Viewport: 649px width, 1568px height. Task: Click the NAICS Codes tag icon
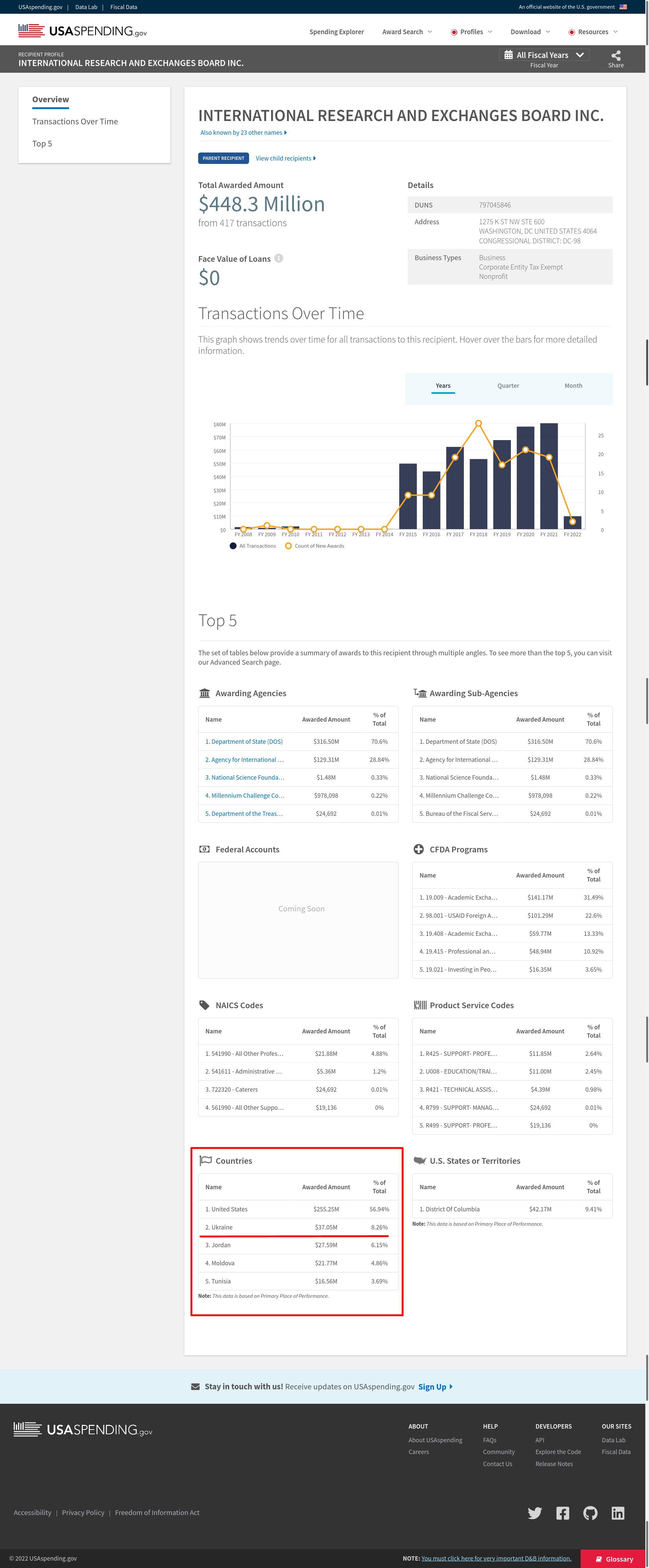(204, 1004)
